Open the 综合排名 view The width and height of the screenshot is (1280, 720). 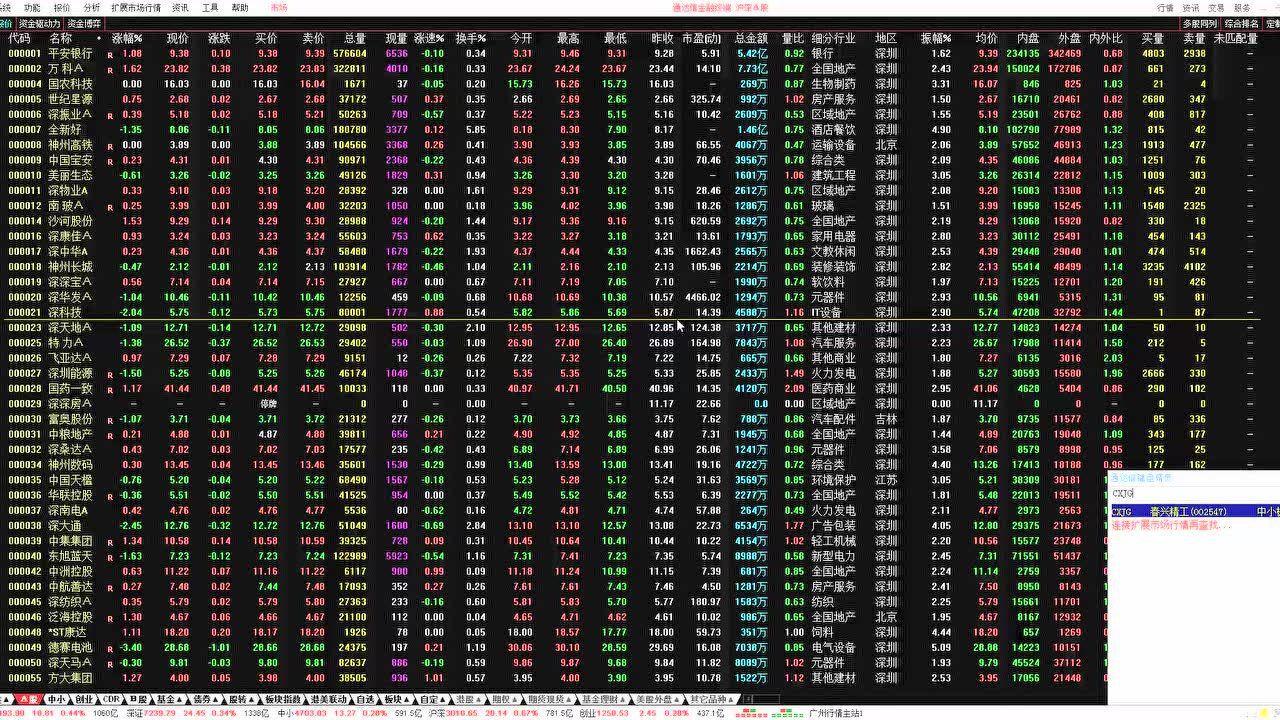1241,23
